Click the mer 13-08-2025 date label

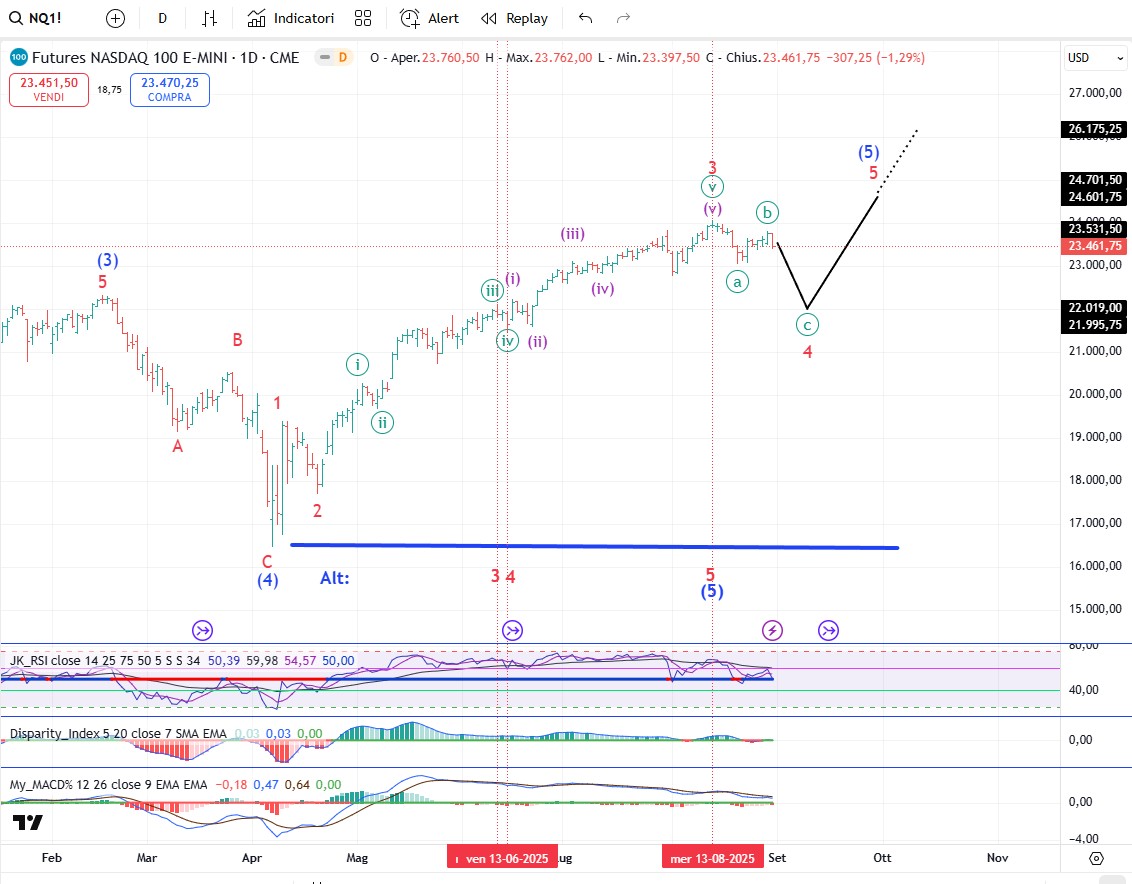[x=713, y=858]
